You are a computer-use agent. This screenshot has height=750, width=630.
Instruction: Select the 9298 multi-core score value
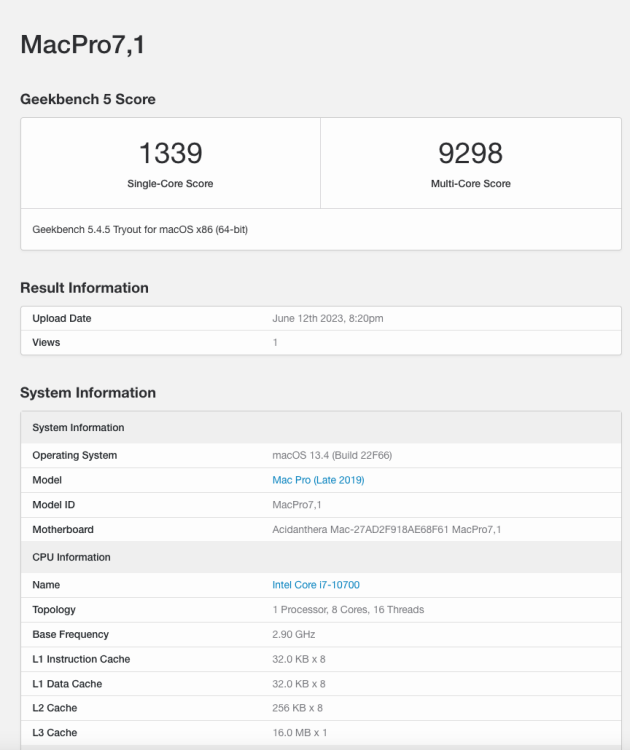(x=470, y=153)
